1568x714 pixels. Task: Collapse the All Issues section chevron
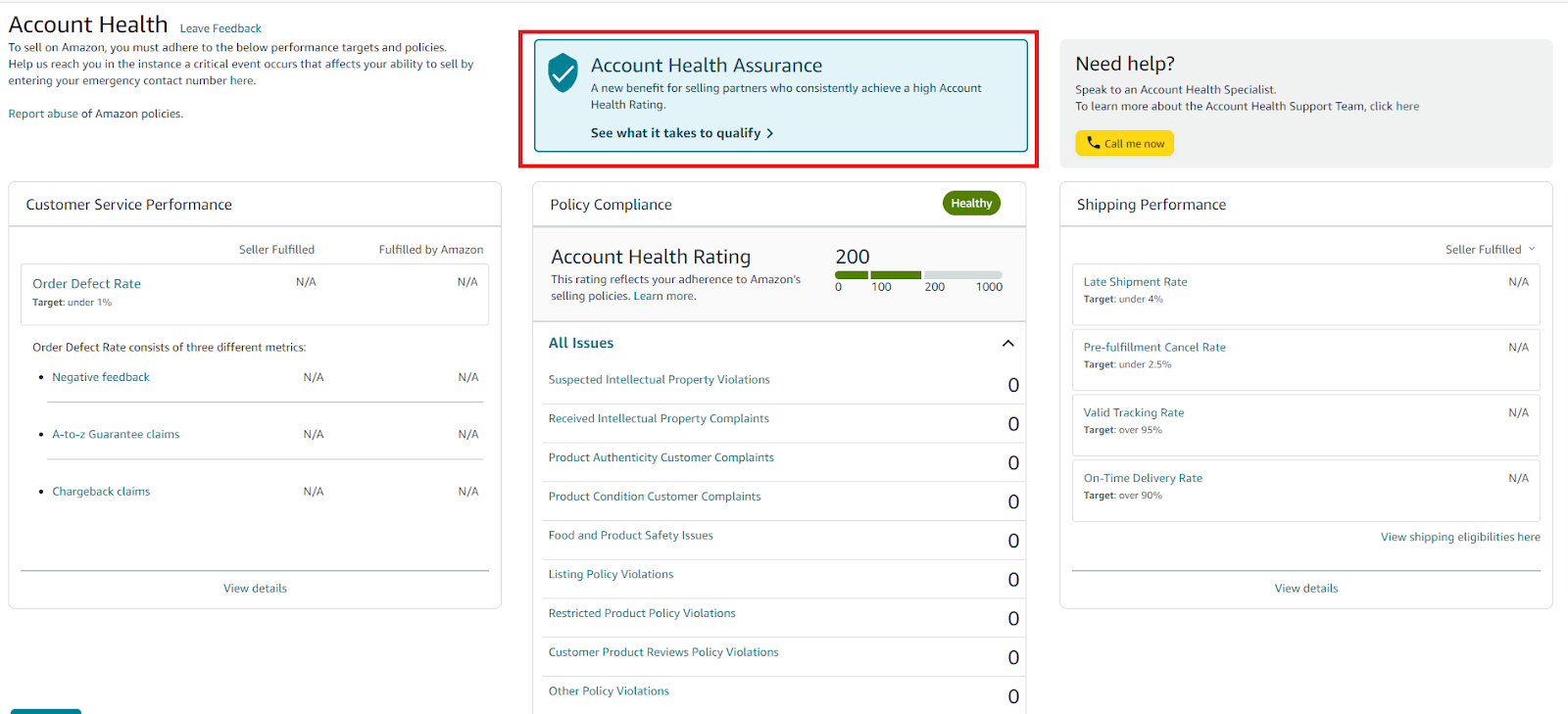coord(1007,344)
